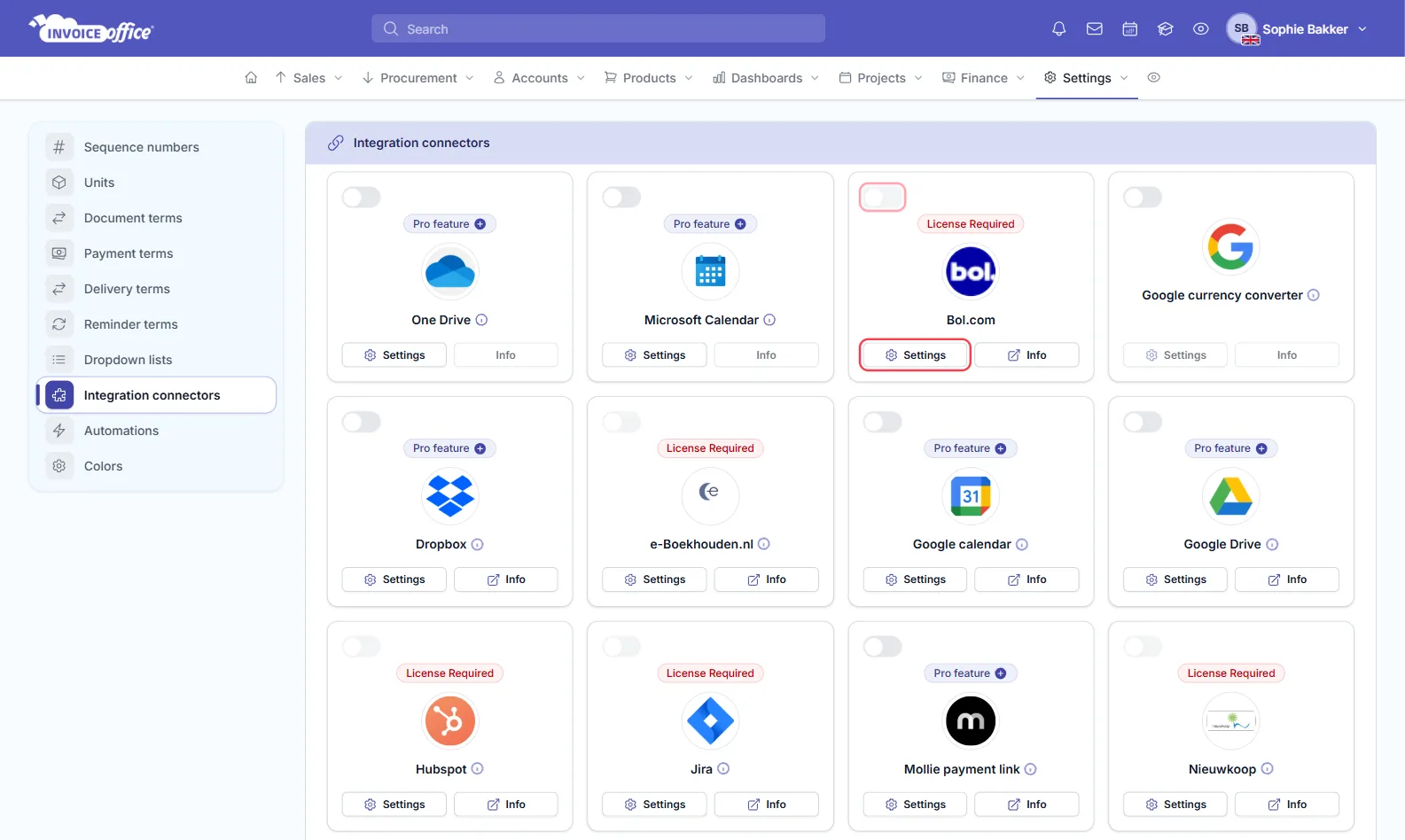This screenshot has height=840, width=1405.
Task: Click info circle next to One Drive
Action: 481,320
